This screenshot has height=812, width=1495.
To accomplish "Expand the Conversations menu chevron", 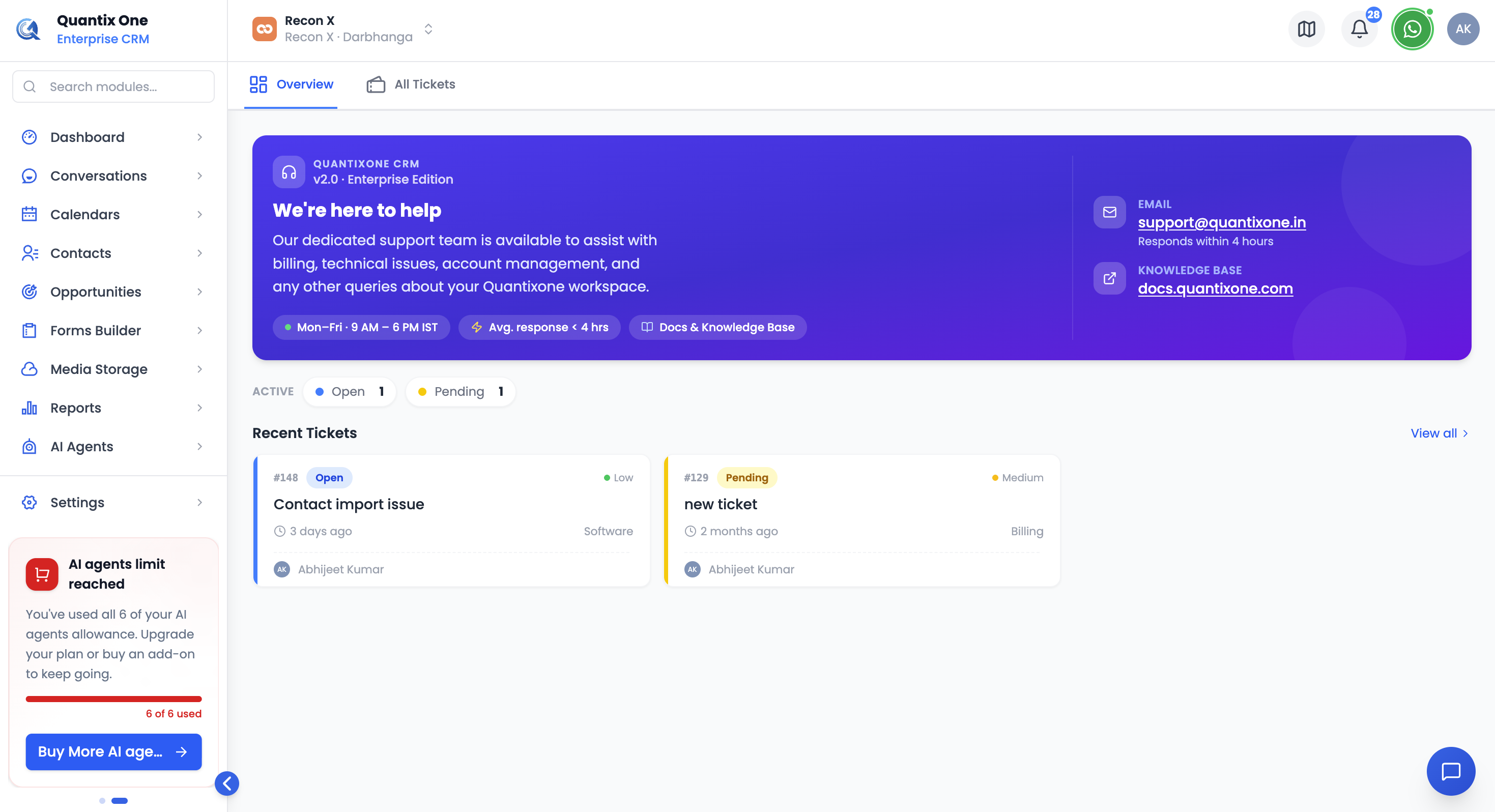I will pos(199,176).
